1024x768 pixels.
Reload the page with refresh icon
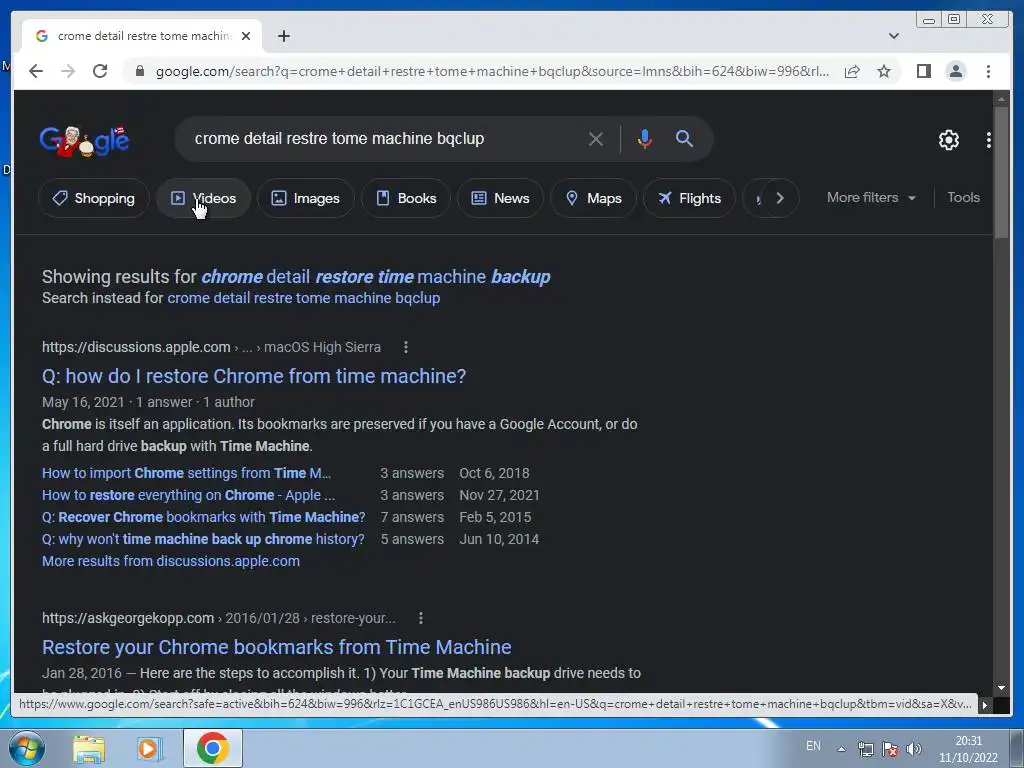tap(100, 71)
